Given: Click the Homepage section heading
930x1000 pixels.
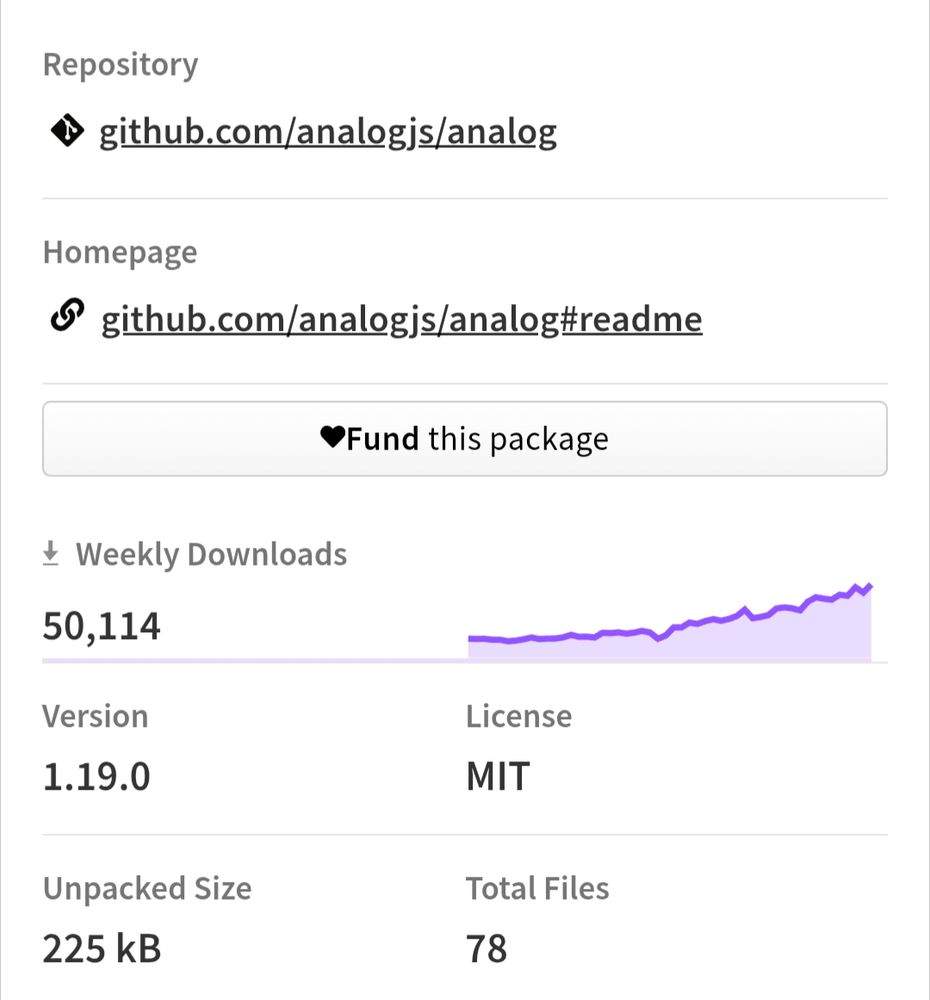Looking at the screenshot, I should 120,253.
